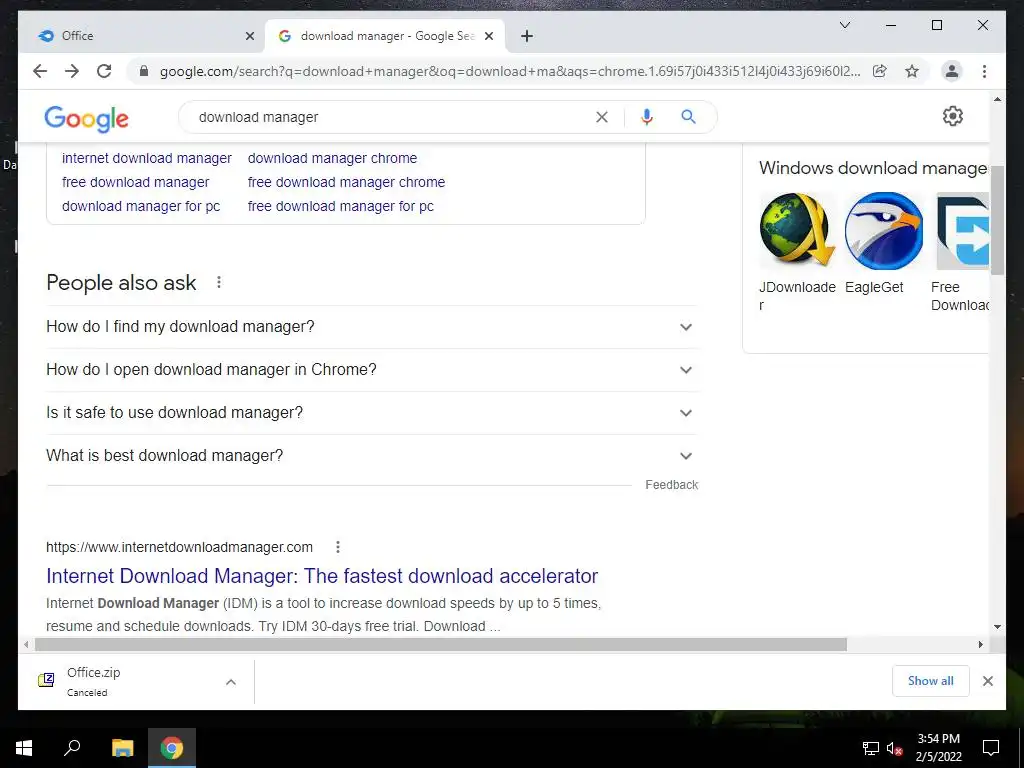Clear the search box with the X
Image resolution: width=1024 pixels, height=768 pixels.
pyautogui.click(x=601, y=117)
